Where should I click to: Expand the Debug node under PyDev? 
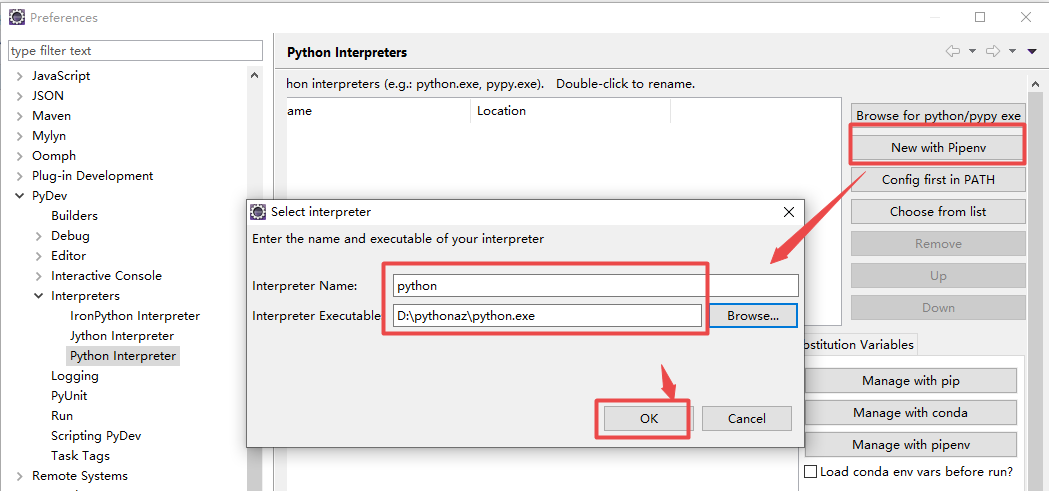[x=39, y=236]
